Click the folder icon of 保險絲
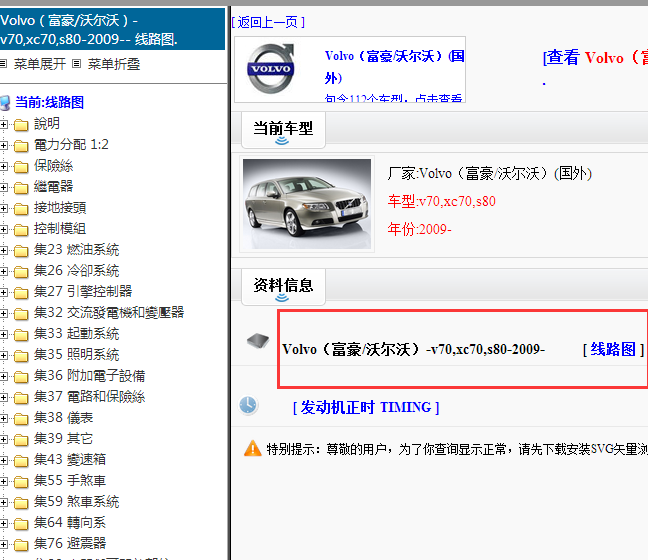 (x=21, y=167)
